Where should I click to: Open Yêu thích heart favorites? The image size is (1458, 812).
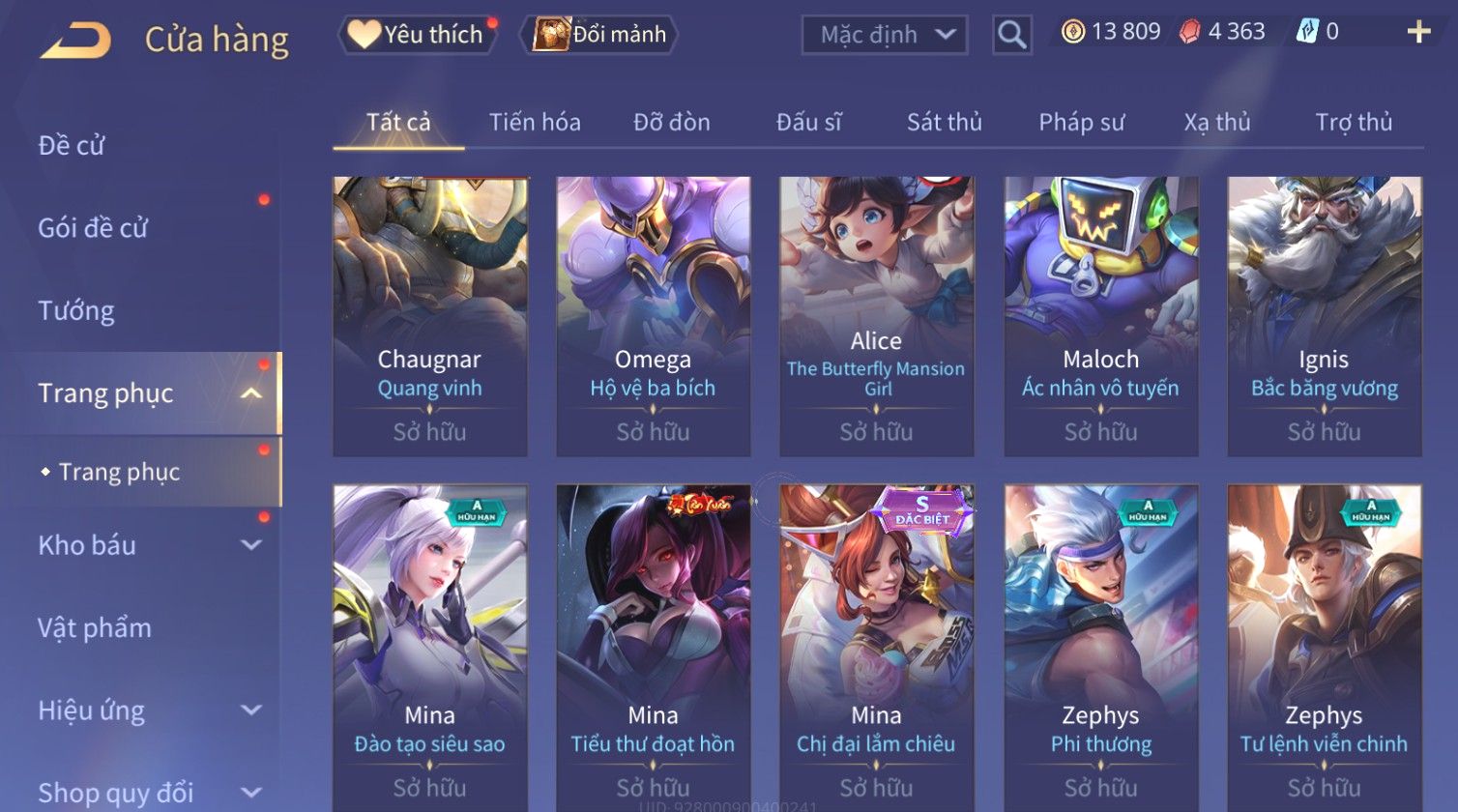pos(417,35)
